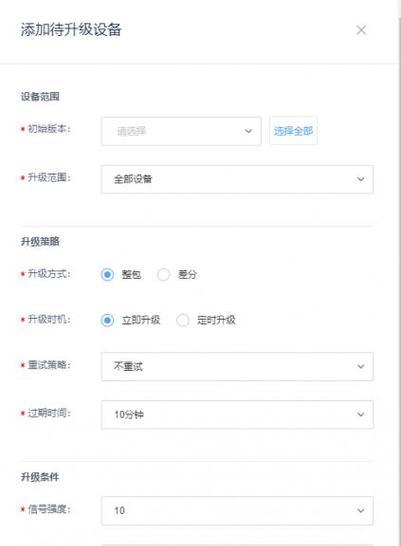This screenshot has width=401, height=546.
Task: Select the 差分 upgrade method radio
Action: coord(164,274)
